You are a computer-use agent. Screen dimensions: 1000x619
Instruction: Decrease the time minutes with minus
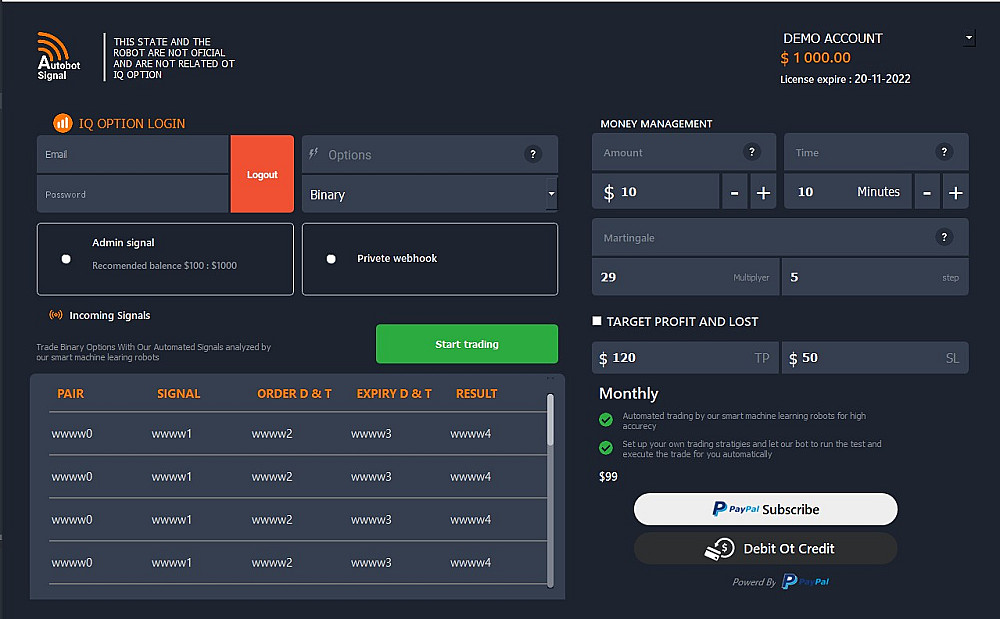[927, 192]
